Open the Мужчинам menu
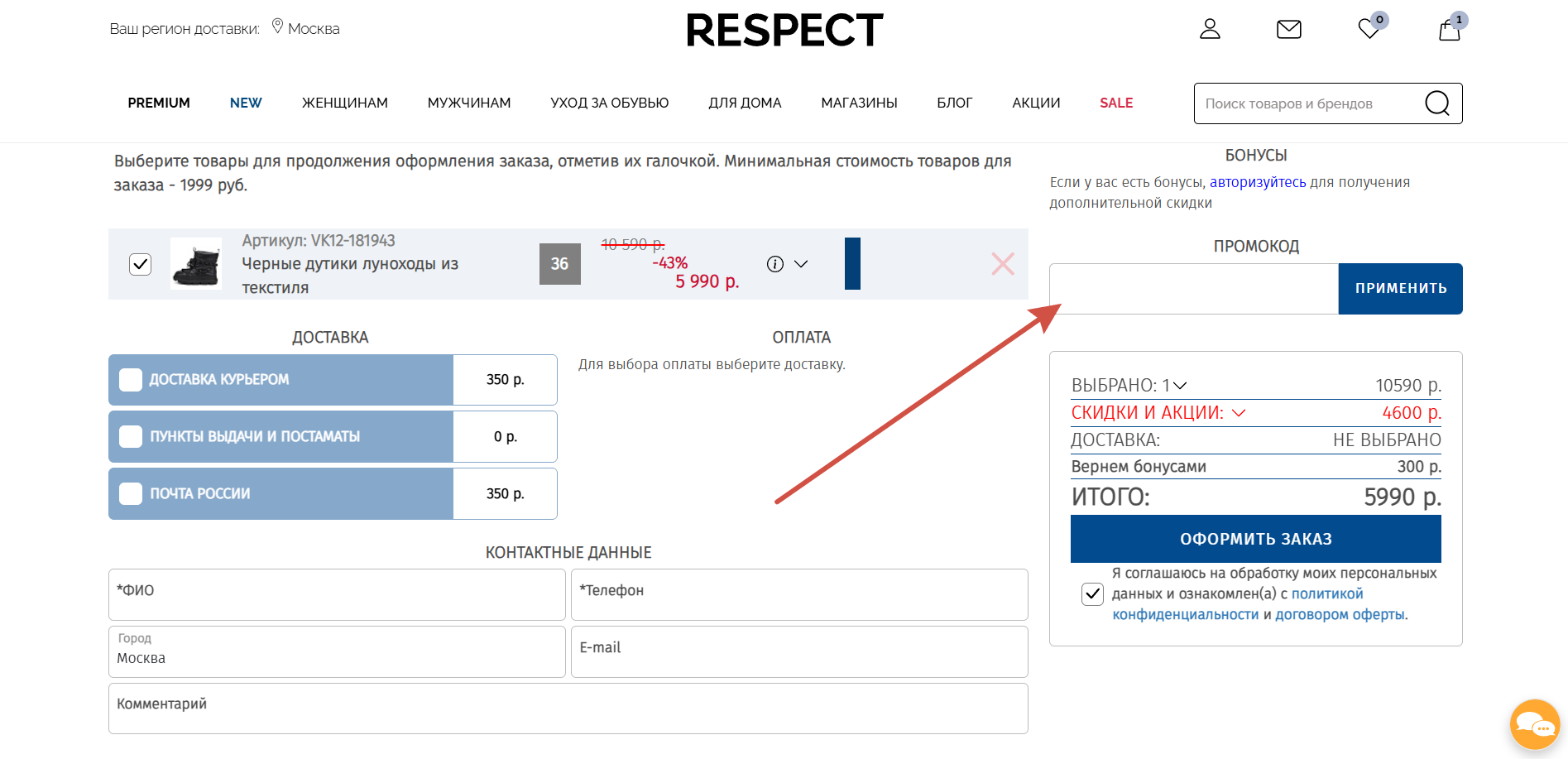The height and width of the screenshot is (759, 1568). pos(469,103)
